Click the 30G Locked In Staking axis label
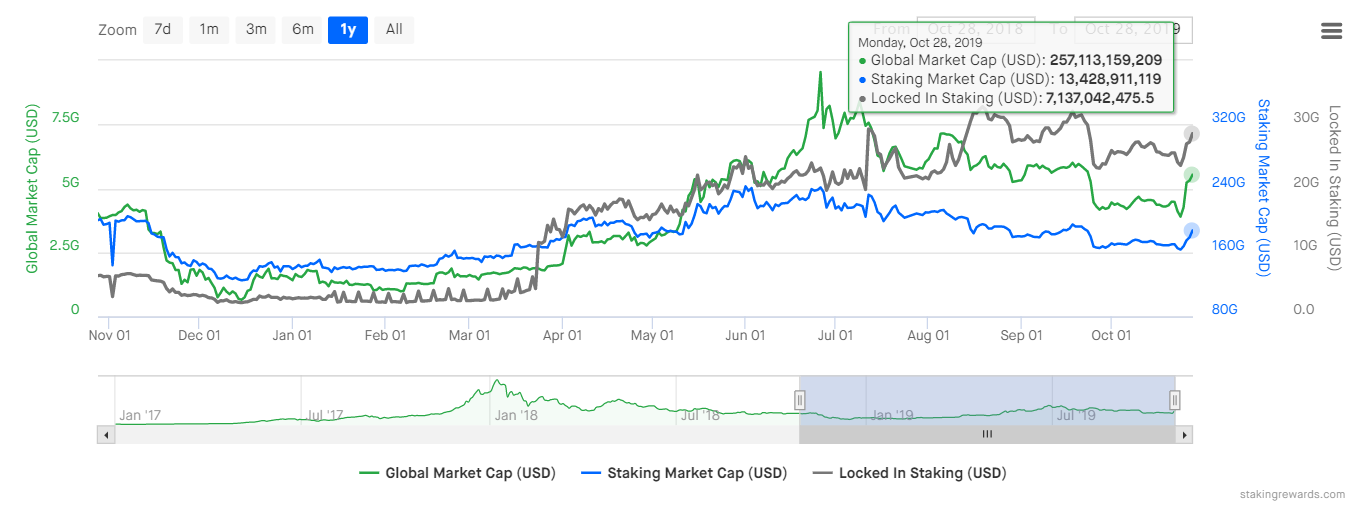The height and width of the screenshot is (505, 1360). click(1307, 118)
